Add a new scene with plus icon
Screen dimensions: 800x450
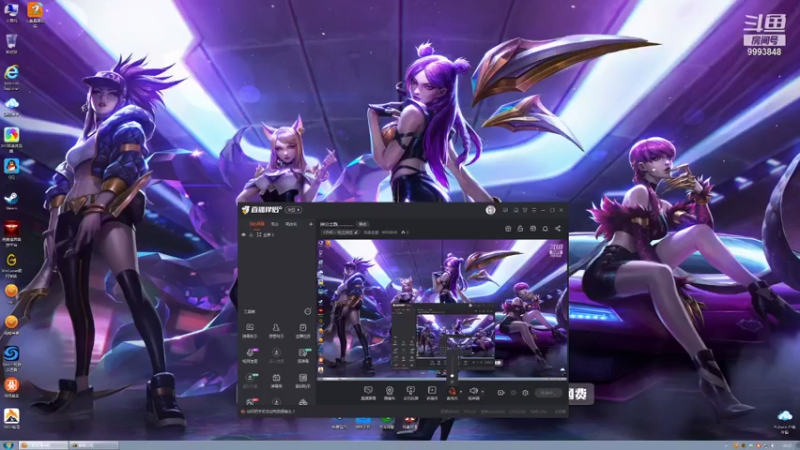(311, 224)
